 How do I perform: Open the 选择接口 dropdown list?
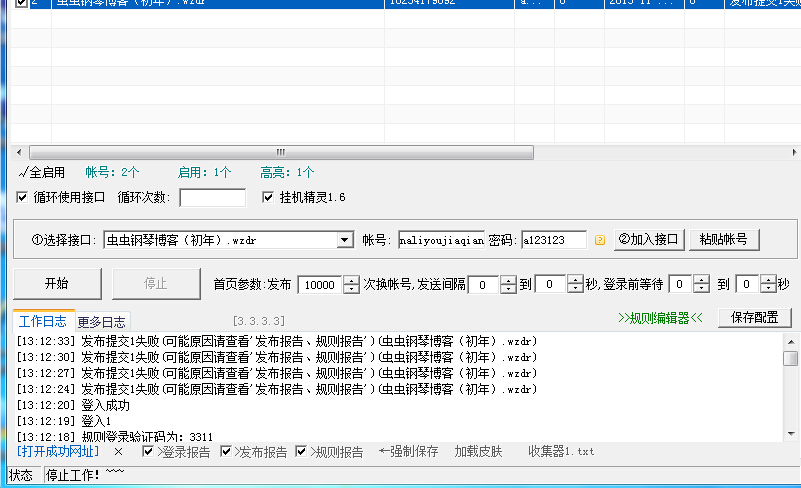345,240
